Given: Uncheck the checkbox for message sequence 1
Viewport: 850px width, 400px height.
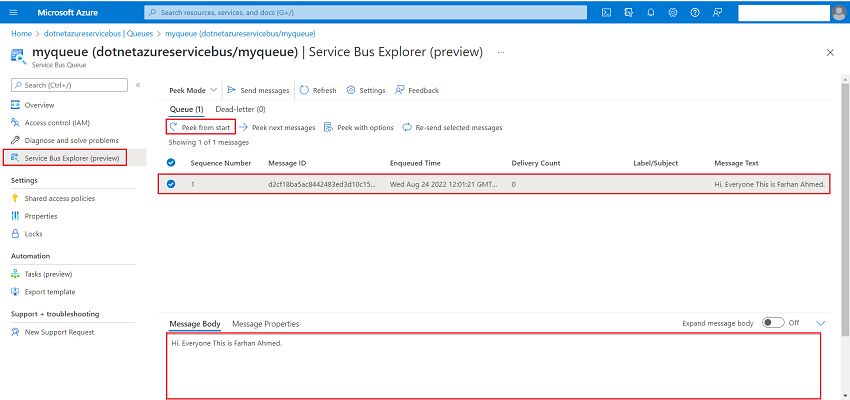Looking at the screenshot, I should click(171, 184).
